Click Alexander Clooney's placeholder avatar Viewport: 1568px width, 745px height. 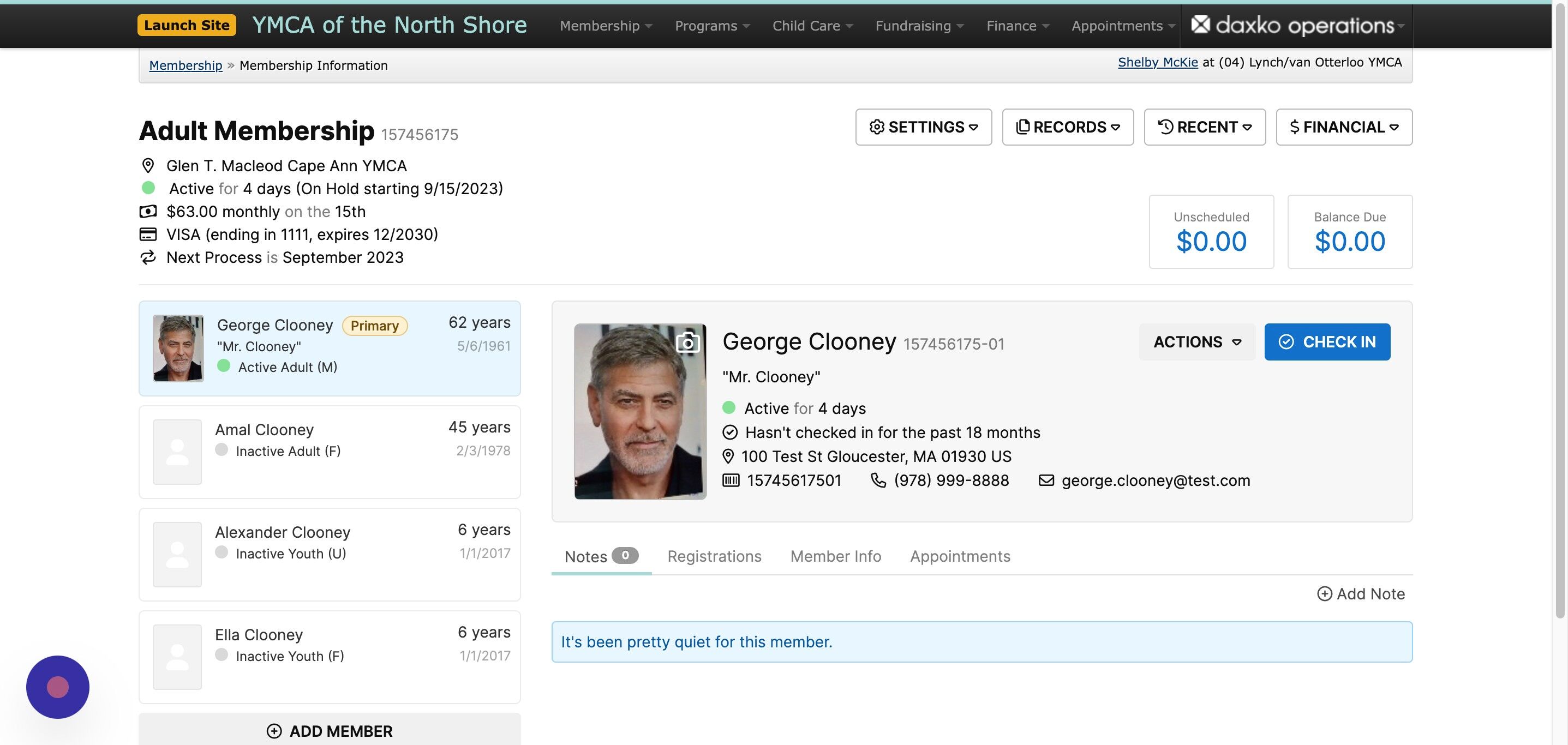tap(177, 555)
